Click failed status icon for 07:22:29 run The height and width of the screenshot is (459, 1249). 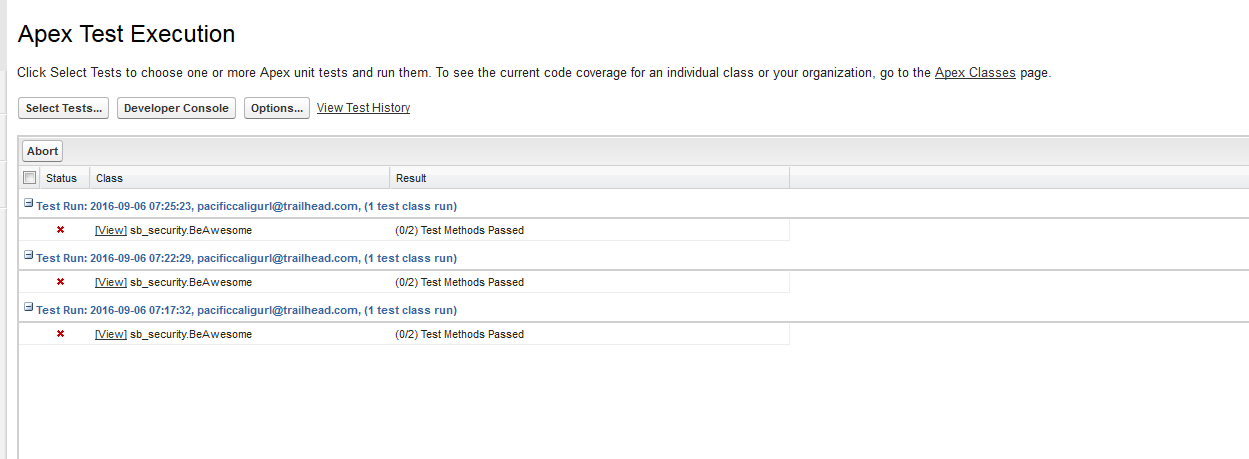[60, 282]
